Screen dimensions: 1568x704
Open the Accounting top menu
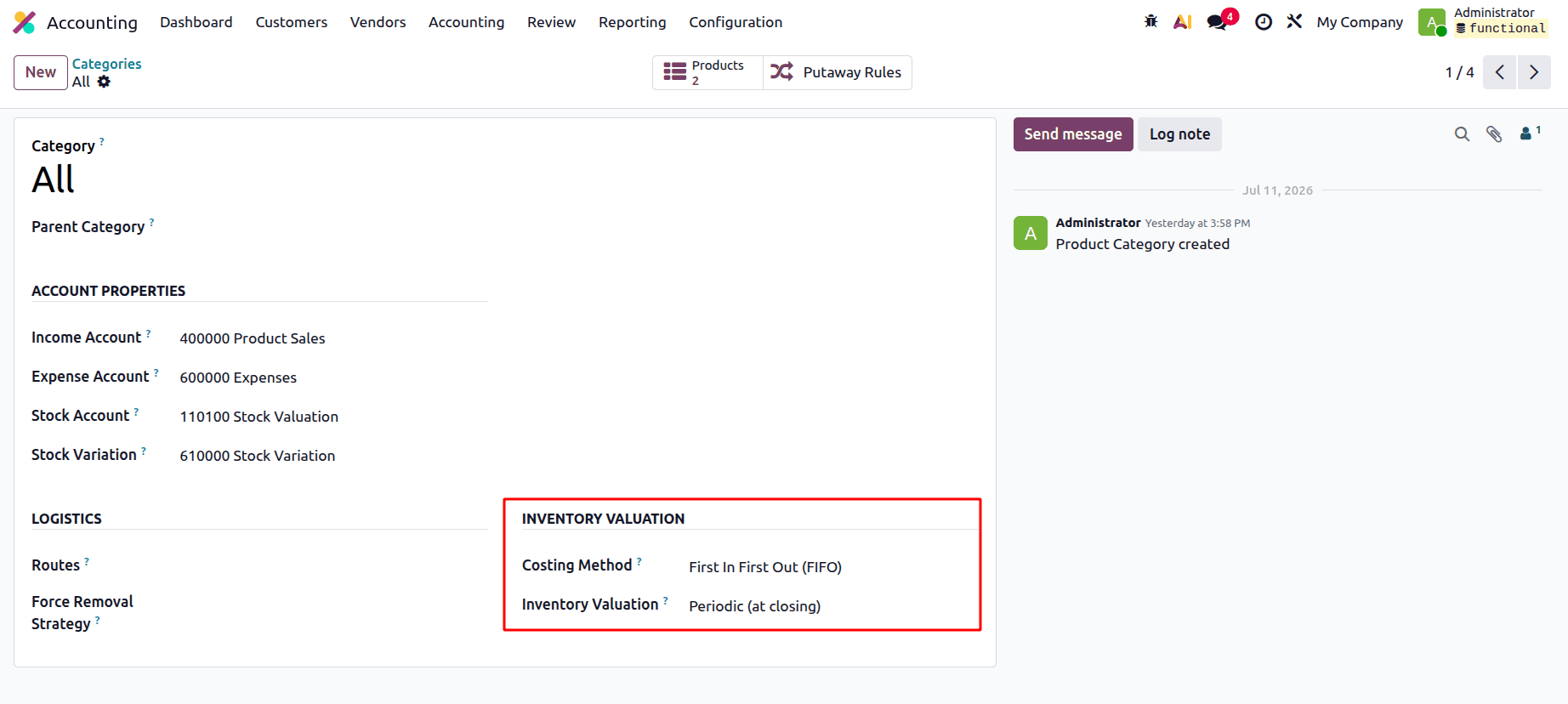[x=467, y=22]
